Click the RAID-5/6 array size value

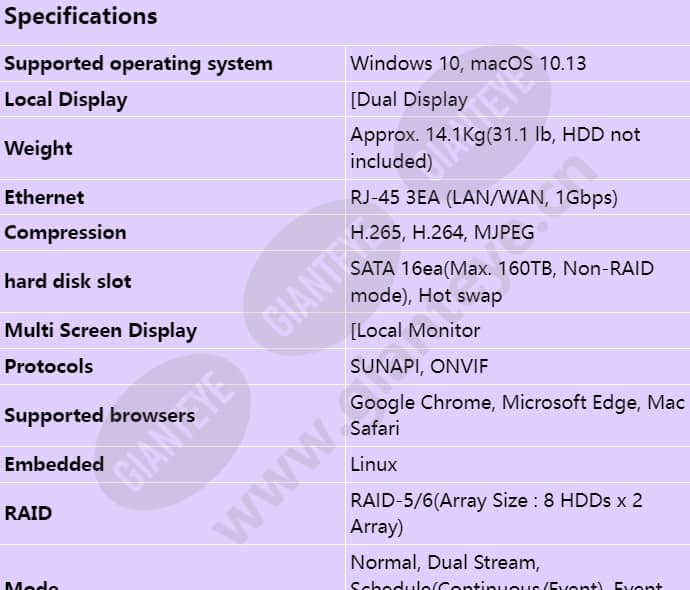pyautogui.click(x=496, y=513)
